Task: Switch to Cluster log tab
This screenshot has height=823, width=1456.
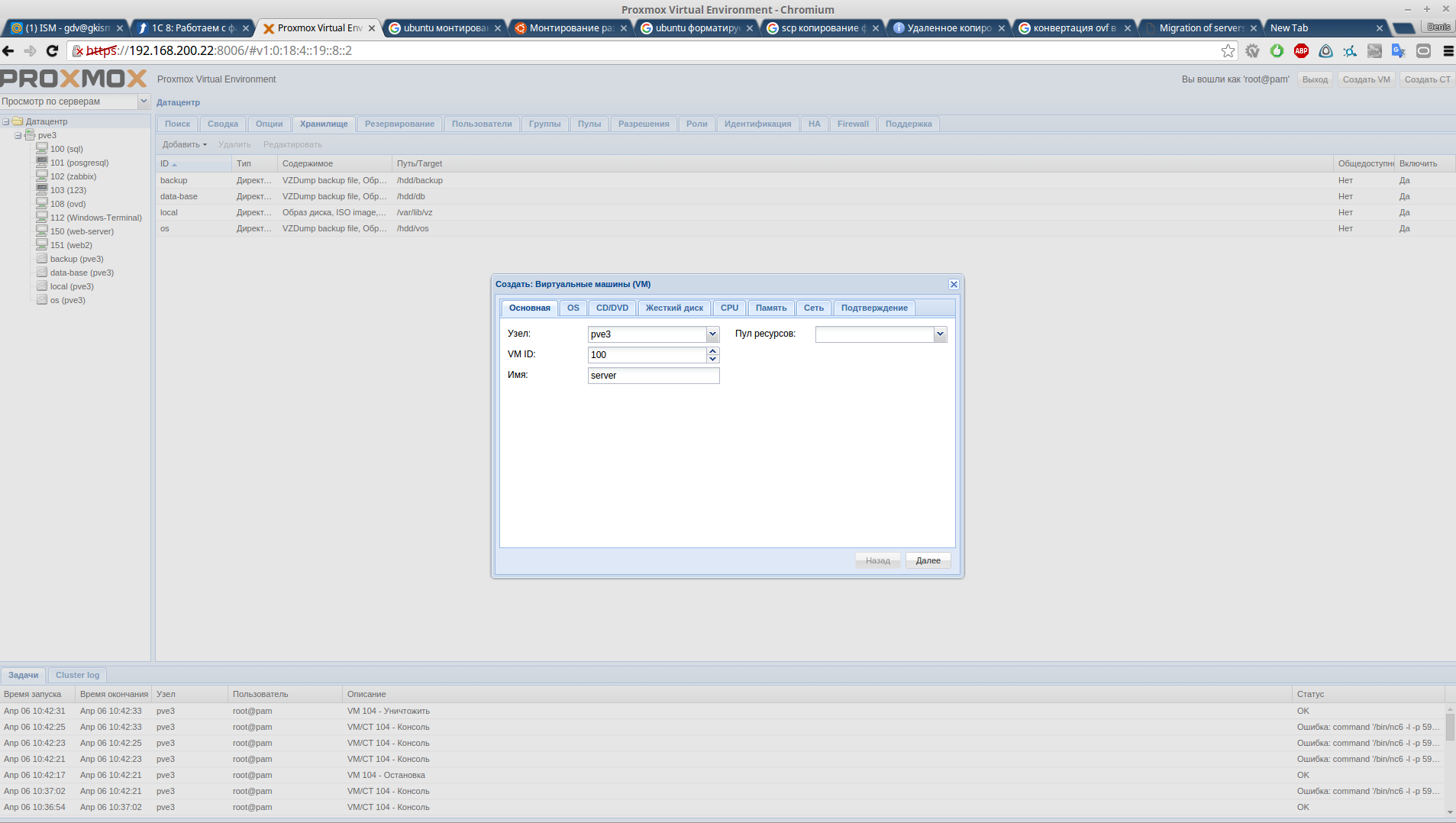Action: click(x=77, y=675)
